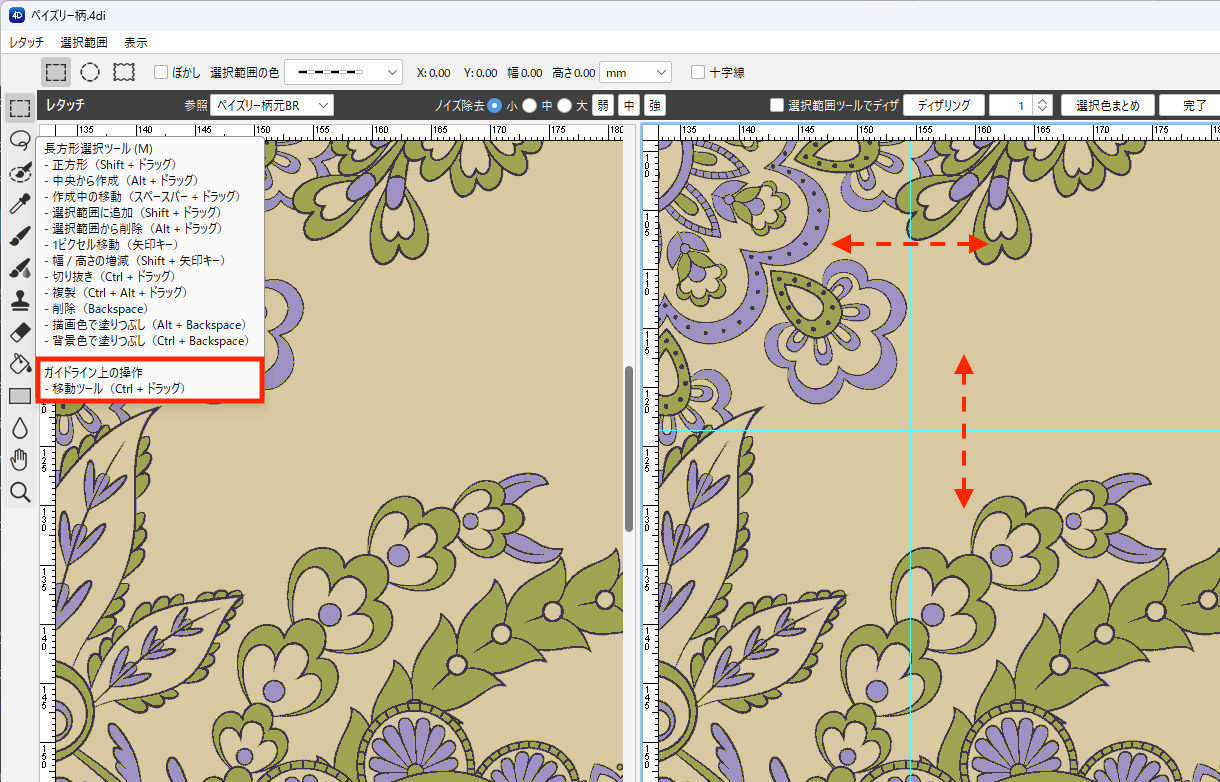Select noise removal 中 radio button
1220x782 pixels.
click(x=531, y=105)
